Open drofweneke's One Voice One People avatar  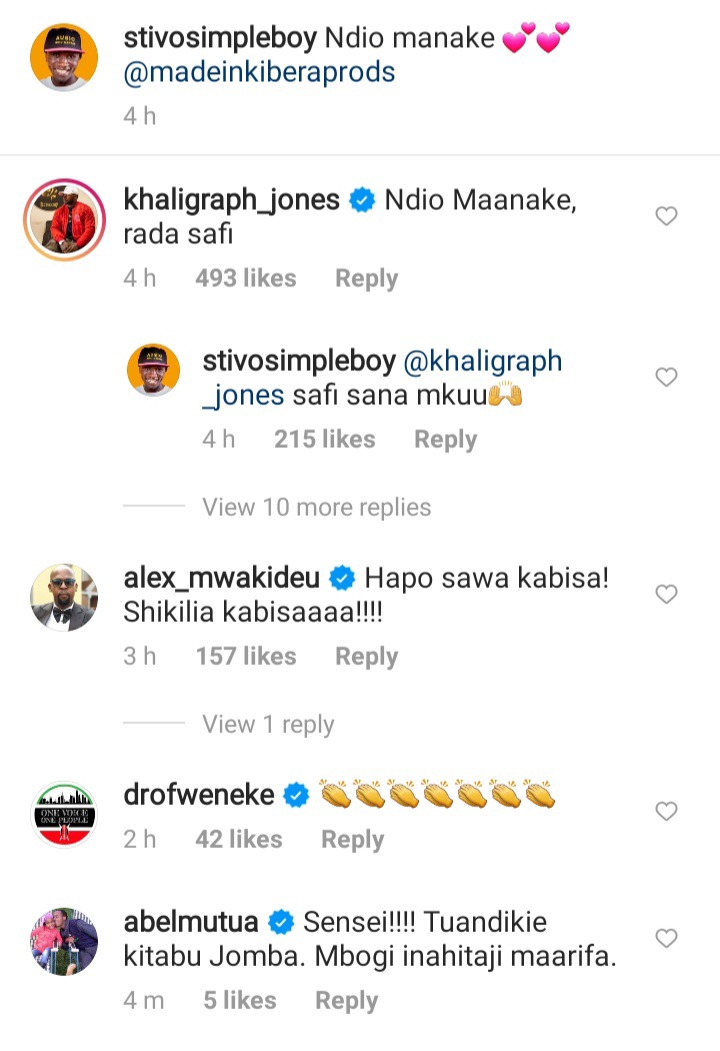64,814
